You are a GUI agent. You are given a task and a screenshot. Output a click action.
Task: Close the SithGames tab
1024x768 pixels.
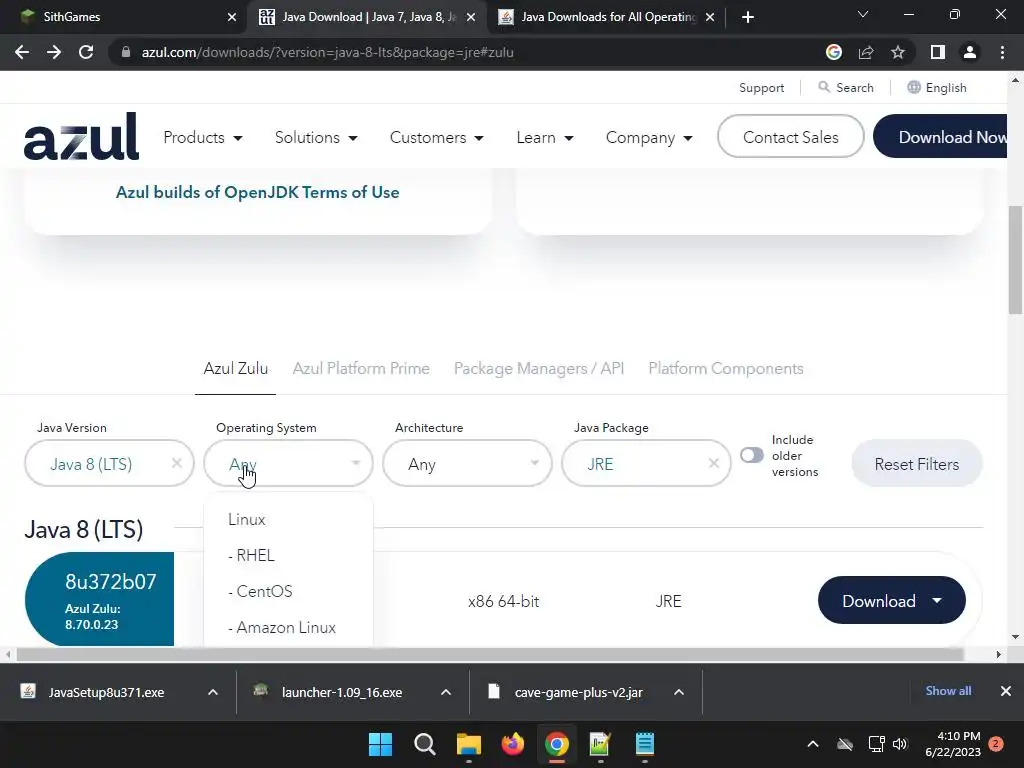click(231, 17)
